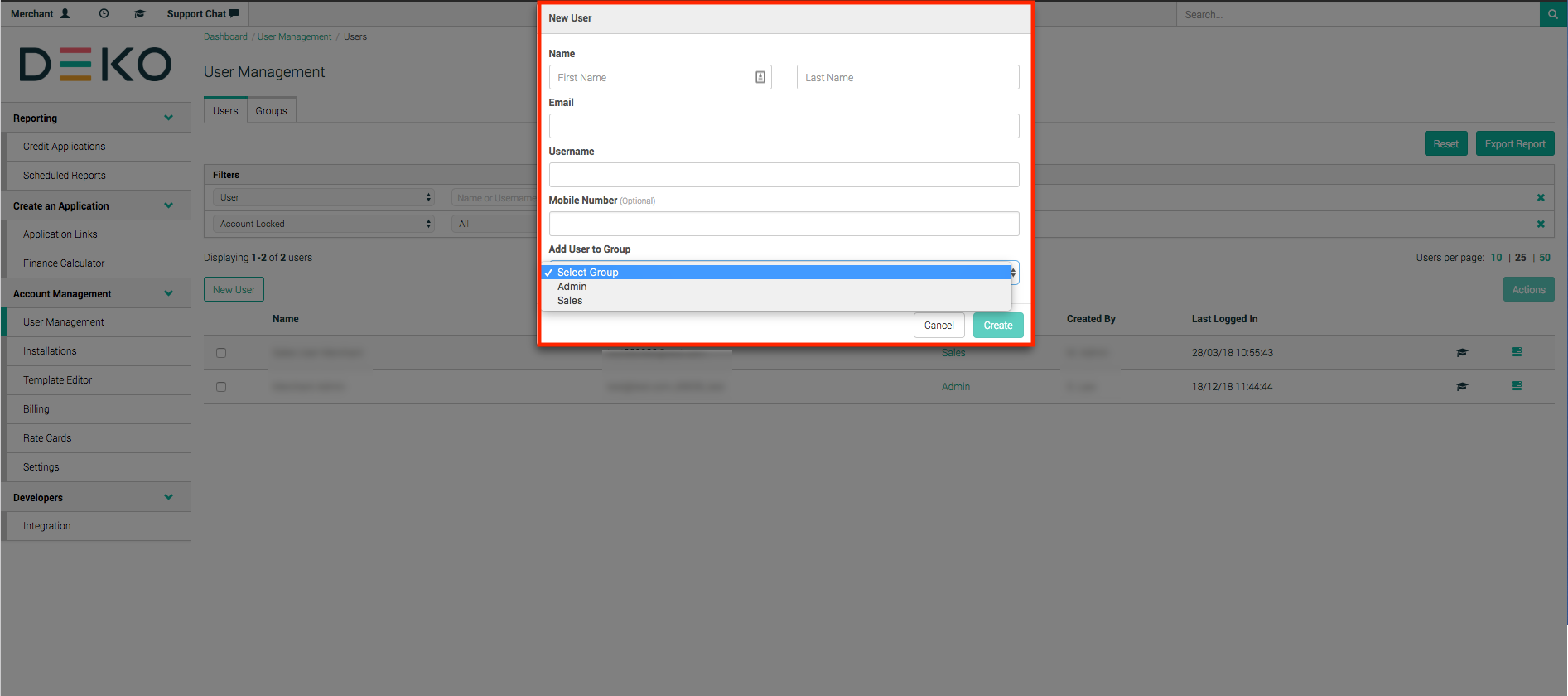Remove the User filter row with X
Viewport: 1568px width, 696px height.
pyautogui.click(x=1541, y=197)
